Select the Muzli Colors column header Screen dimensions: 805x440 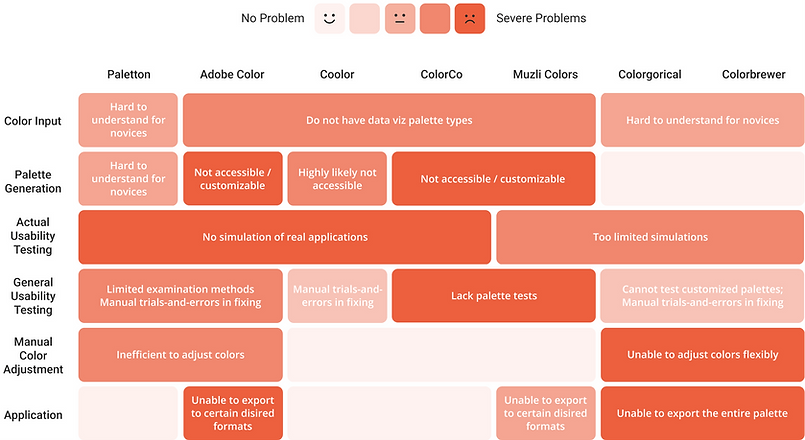(546, 75)
